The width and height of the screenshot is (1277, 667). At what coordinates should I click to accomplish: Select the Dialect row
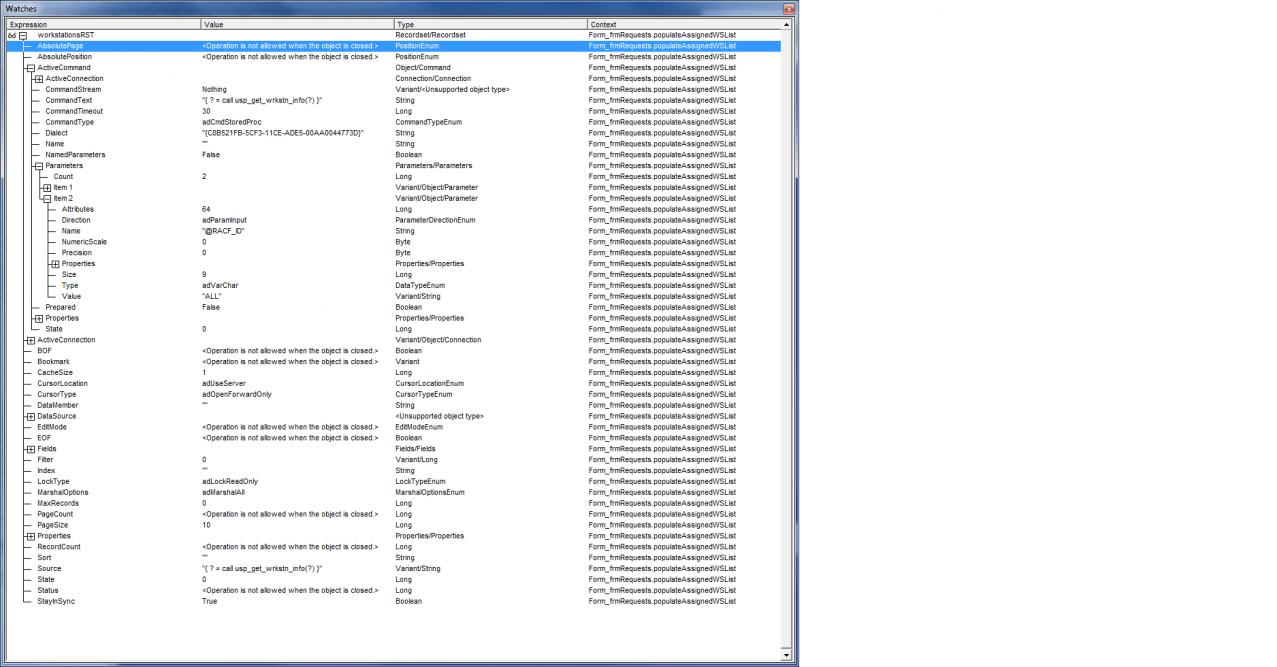tap(393, 133)
